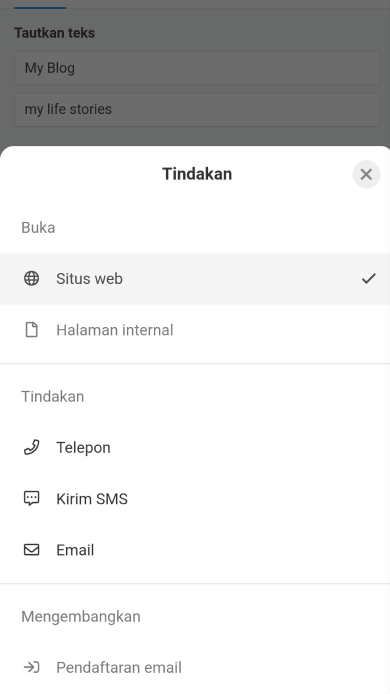Image resolution: width=390 pixels, height=694 pixels.
Task: Click the globe icon for Situs web
Action: (x=31, y=278)
